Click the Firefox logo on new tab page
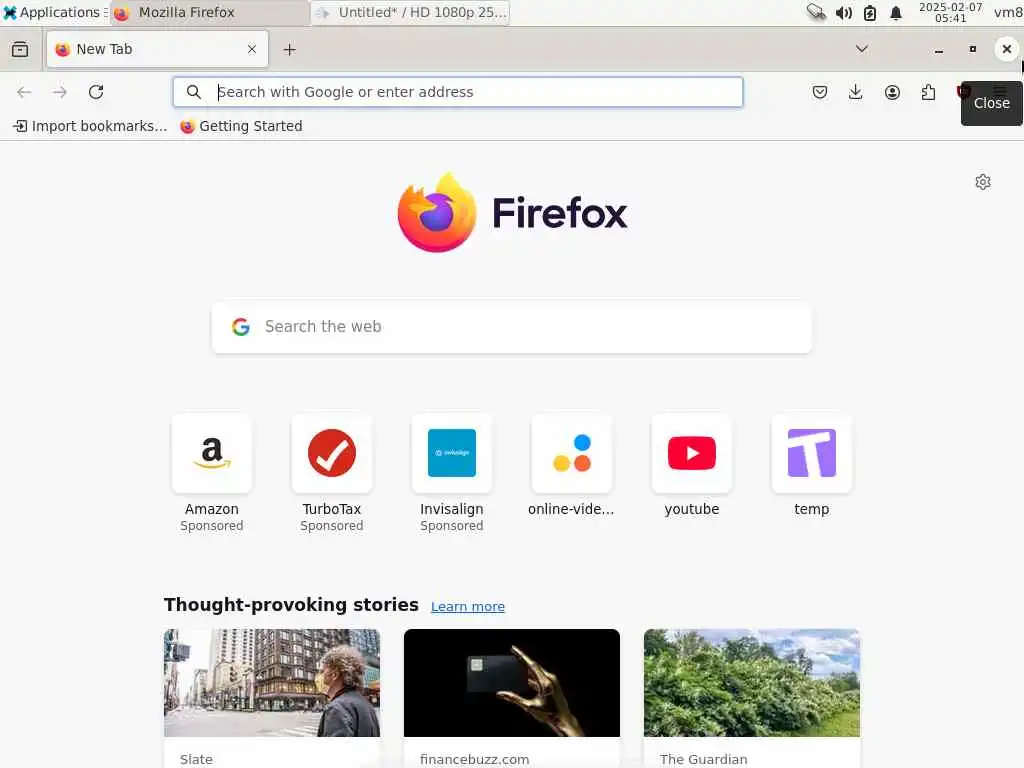 click(x=513, y=213)
